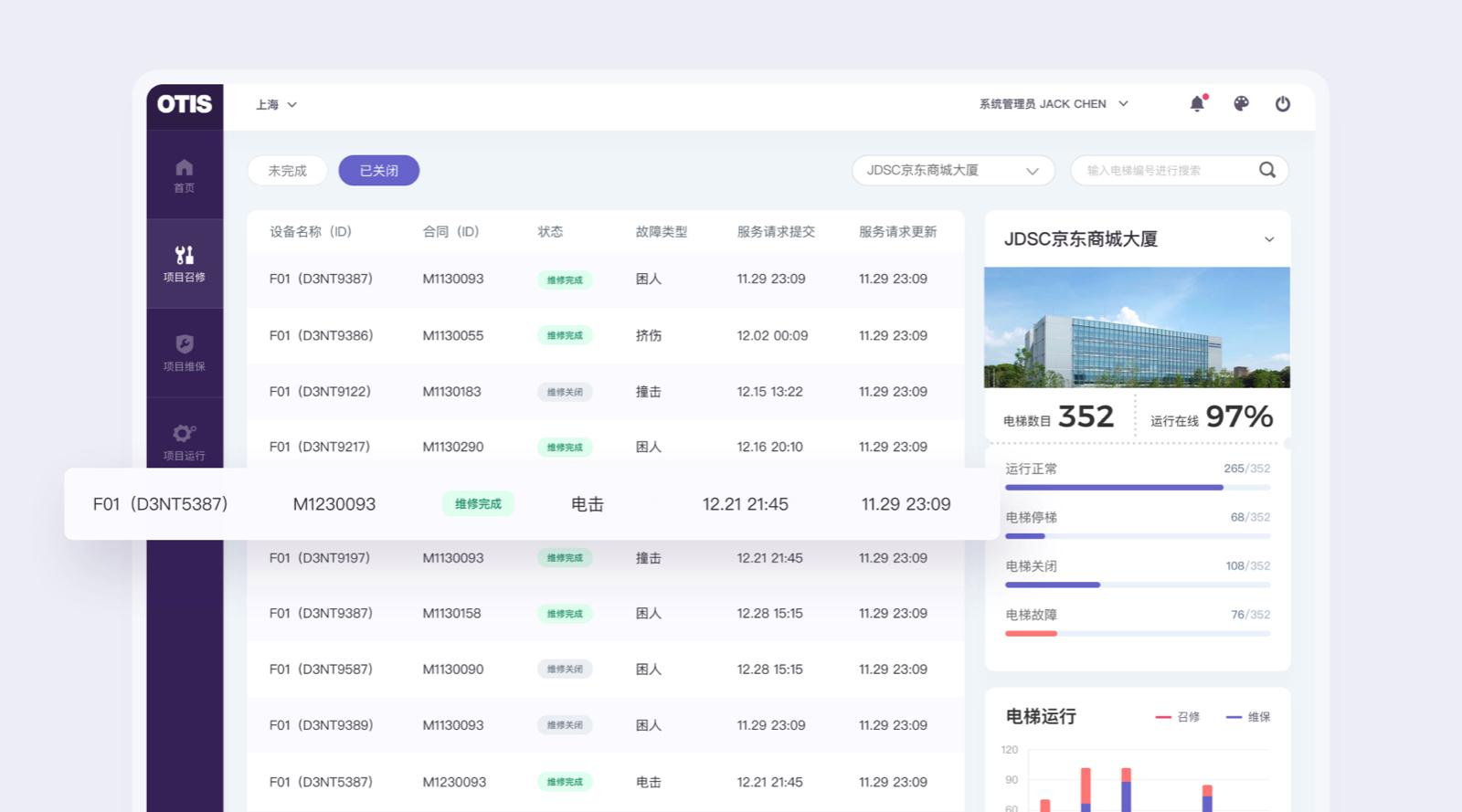Click the 合同 (ID) column header
Image resolution: width=1462 pixels, height=812 pixels.
point(450,232)
